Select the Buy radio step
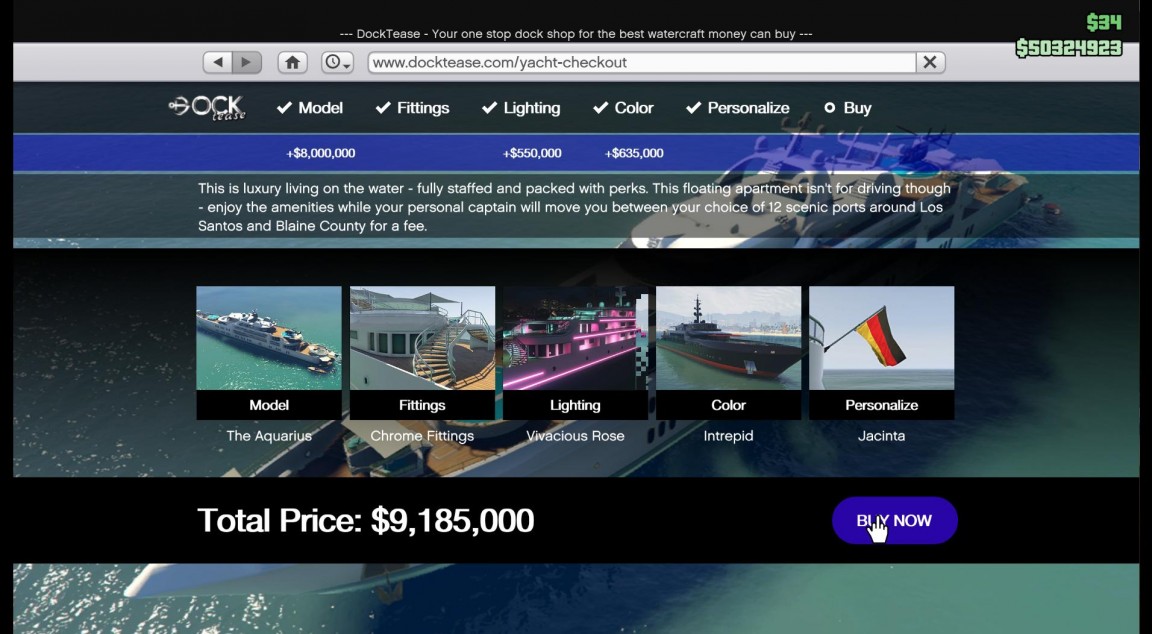Viewport: 1152px width, 634px height. (x=848, y=108)
